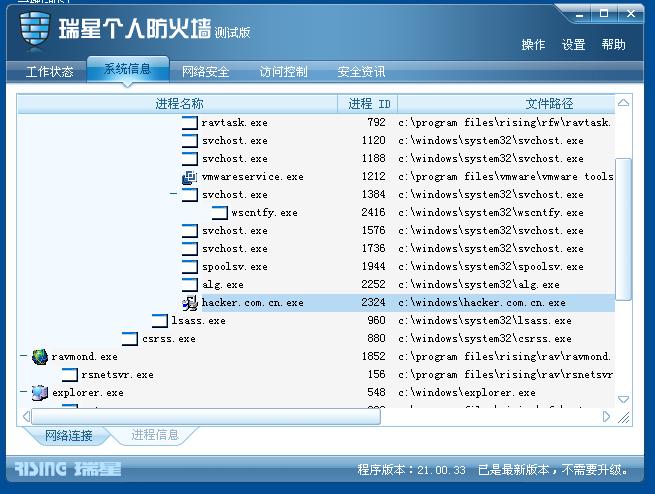This screenshot has height=494, width=655.
Task: Open the 安全资讯 tab
Action: [x=361, y=72]
